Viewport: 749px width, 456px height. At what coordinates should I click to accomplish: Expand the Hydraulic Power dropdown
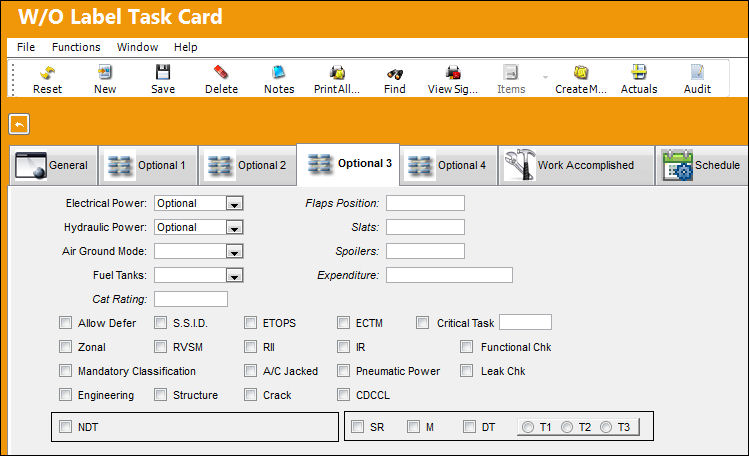(x=234, y=227)
